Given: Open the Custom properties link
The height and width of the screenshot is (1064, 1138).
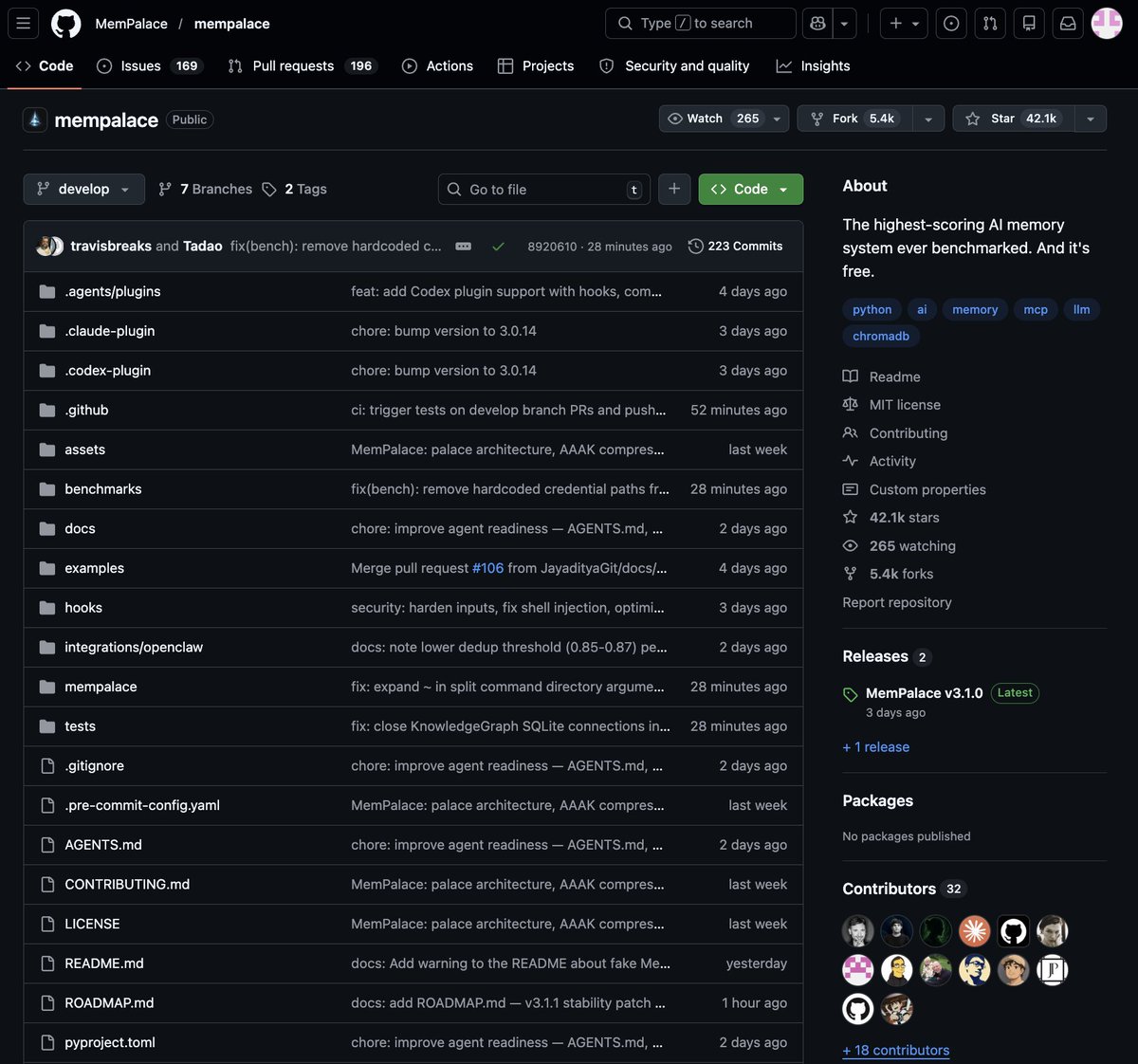Looking at the screenshot, I should (x=915, y=489).
